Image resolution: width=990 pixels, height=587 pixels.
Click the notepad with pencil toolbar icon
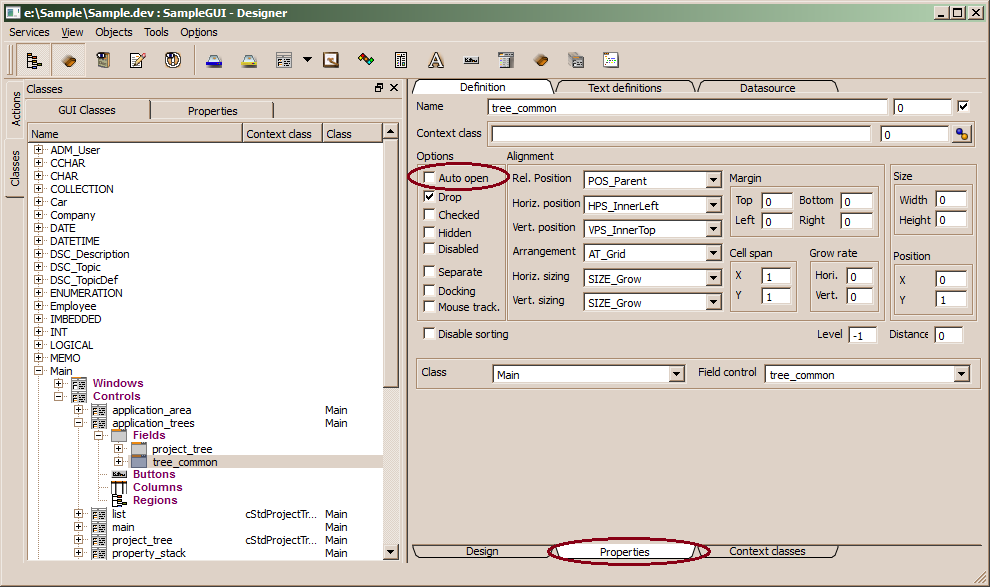point(137,60)
